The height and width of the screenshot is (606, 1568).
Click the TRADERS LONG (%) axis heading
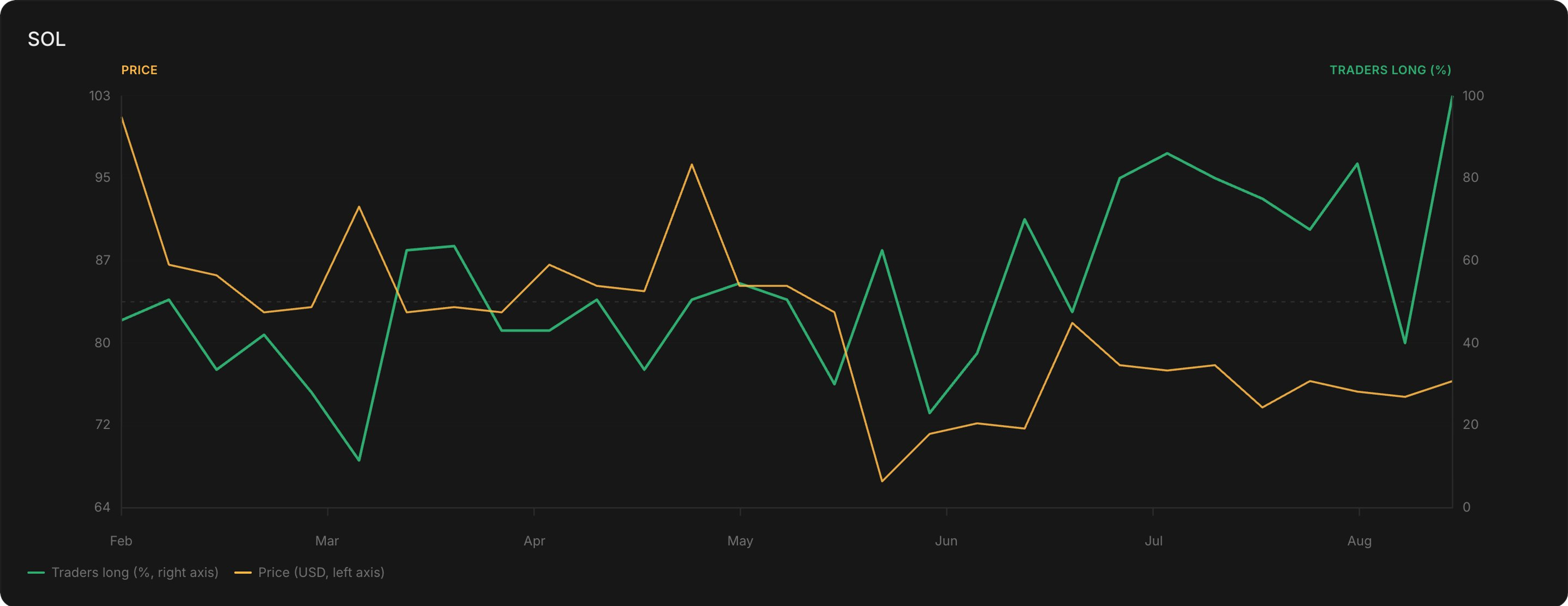(1390, 70)
